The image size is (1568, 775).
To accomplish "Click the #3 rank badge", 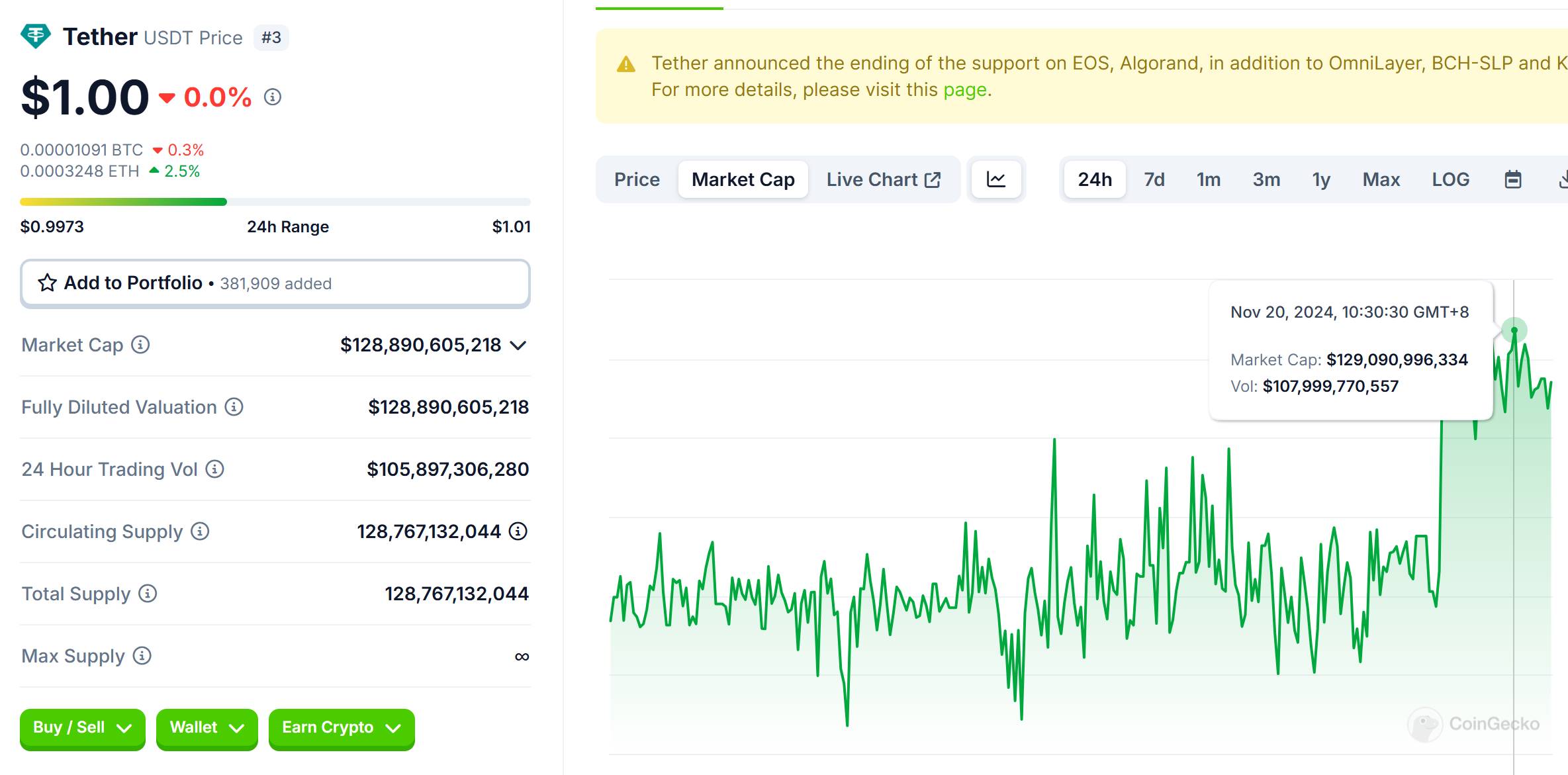I will [x=271, y=38].
